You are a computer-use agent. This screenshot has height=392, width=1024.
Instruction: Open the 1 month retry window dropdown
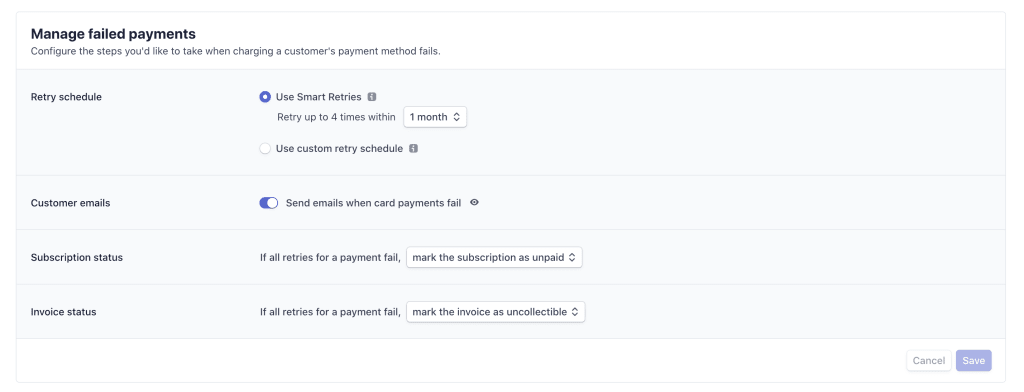tap(435, 117)
